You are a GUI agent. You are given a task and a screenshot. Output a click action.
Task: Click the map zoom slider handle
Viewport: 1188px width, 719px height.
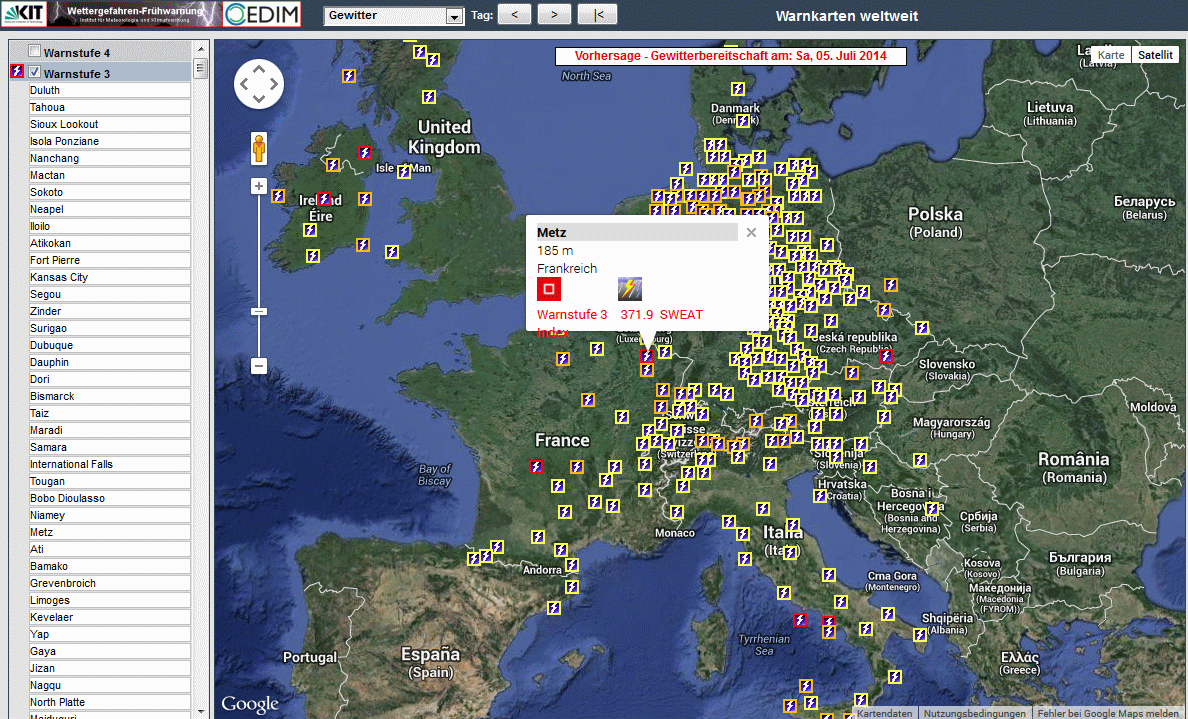259,311
